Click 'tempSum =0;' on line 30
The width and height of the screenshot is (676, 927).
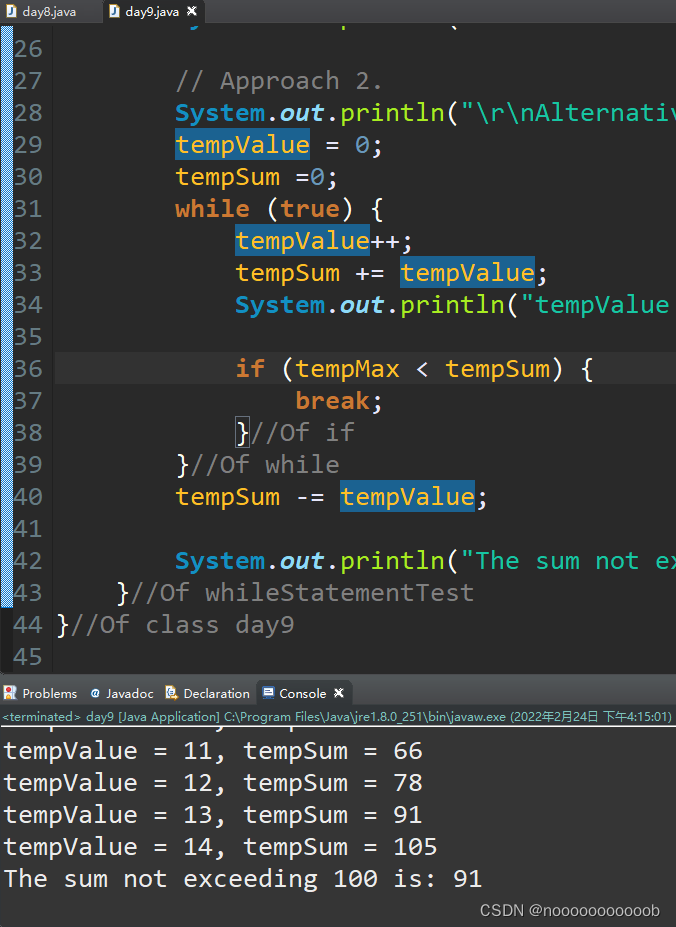click(256, 177)
